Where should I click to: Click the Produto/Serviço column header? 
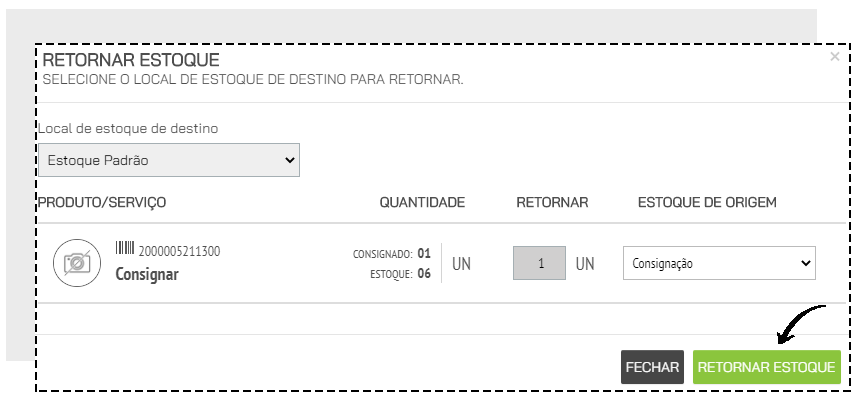pyautogui.click(x=102, y=202)
